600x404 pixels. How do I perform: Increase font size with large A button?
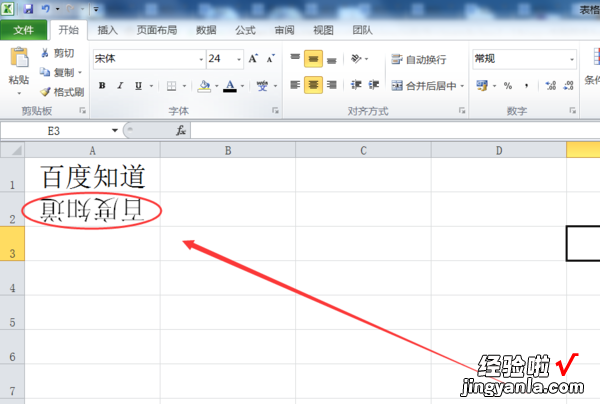[x=253, y=59]
